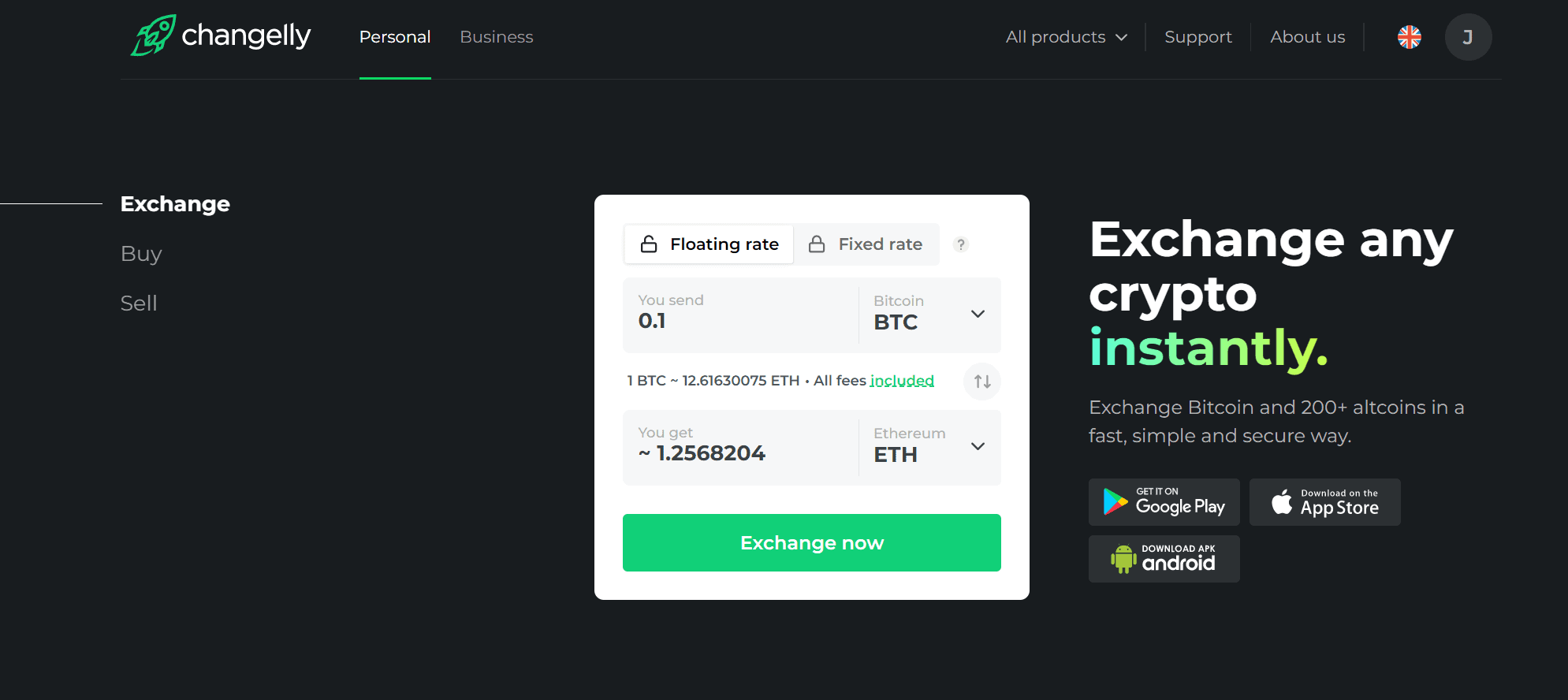Follow the fees included link
This screenshot has width=1568, height=700.
pyautogui.click(x=901, y=381)
